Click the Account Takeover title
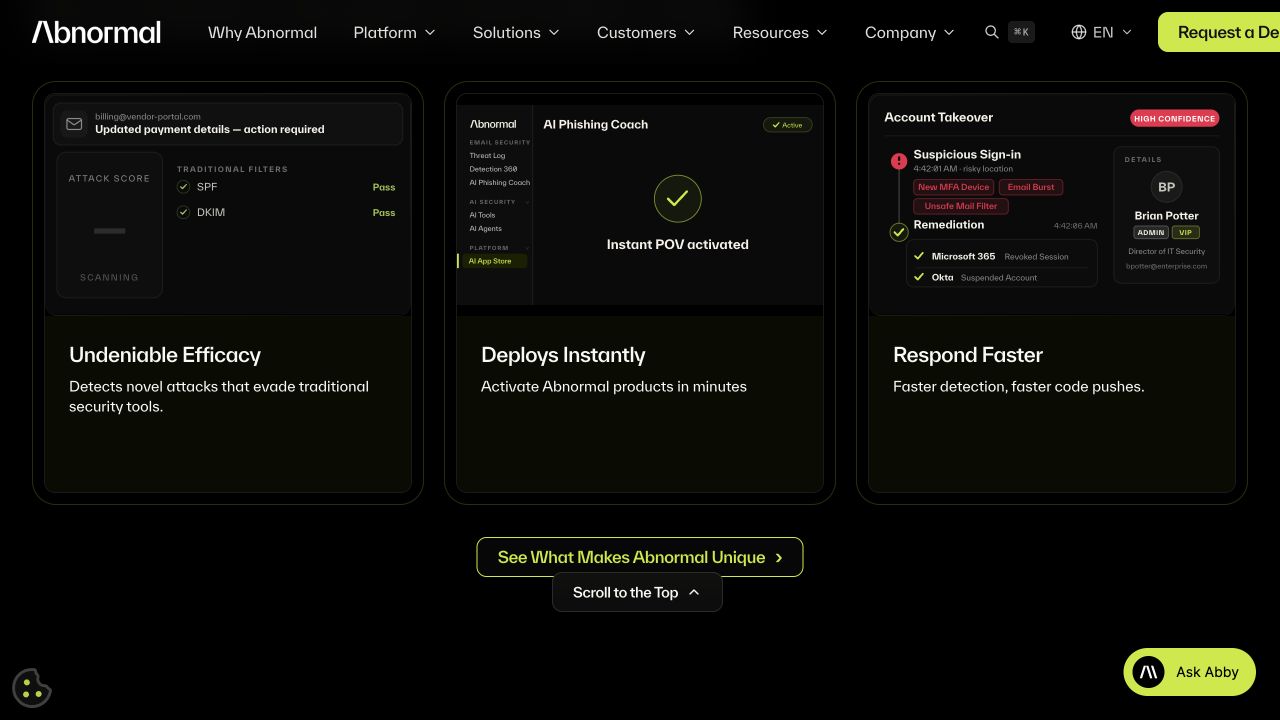Screen dimensions: 1280x720 click(x=939, y=117)
